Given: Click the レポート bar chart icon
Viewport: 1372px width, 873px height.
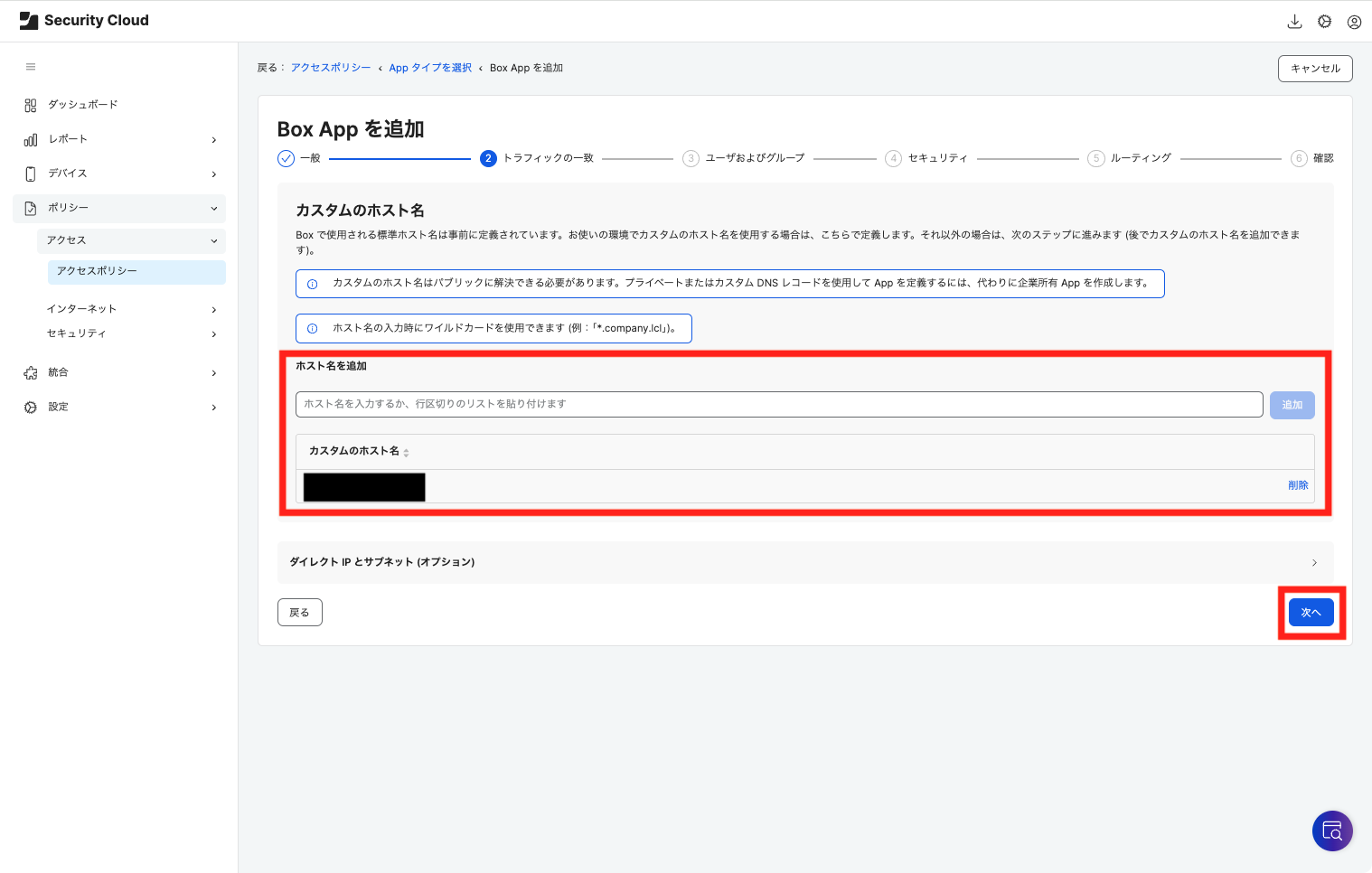Looking at the screenshot, I should pos(31,139).
